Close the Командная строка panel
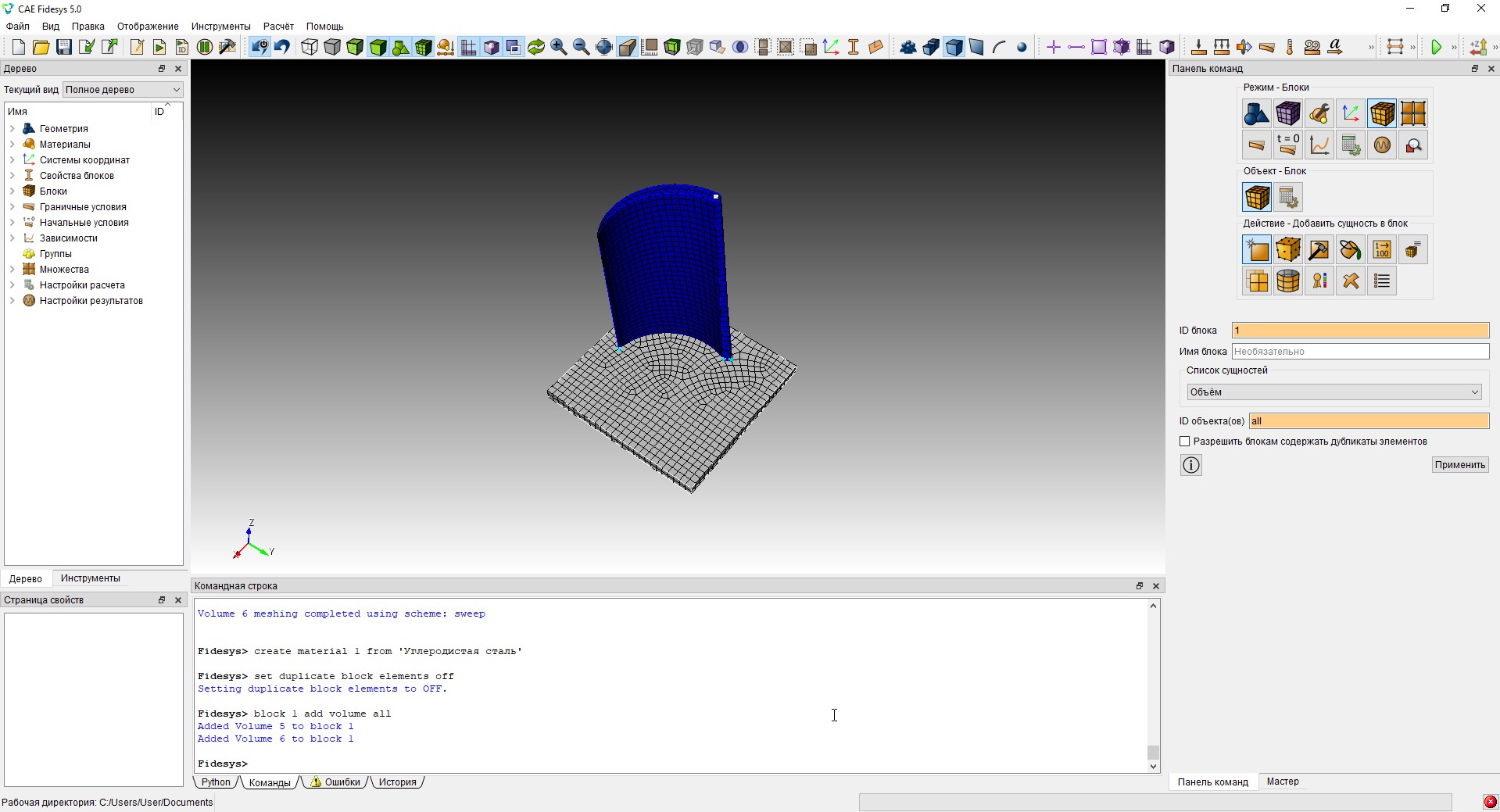This screenshot has height=812, width=1500. 1156,586
